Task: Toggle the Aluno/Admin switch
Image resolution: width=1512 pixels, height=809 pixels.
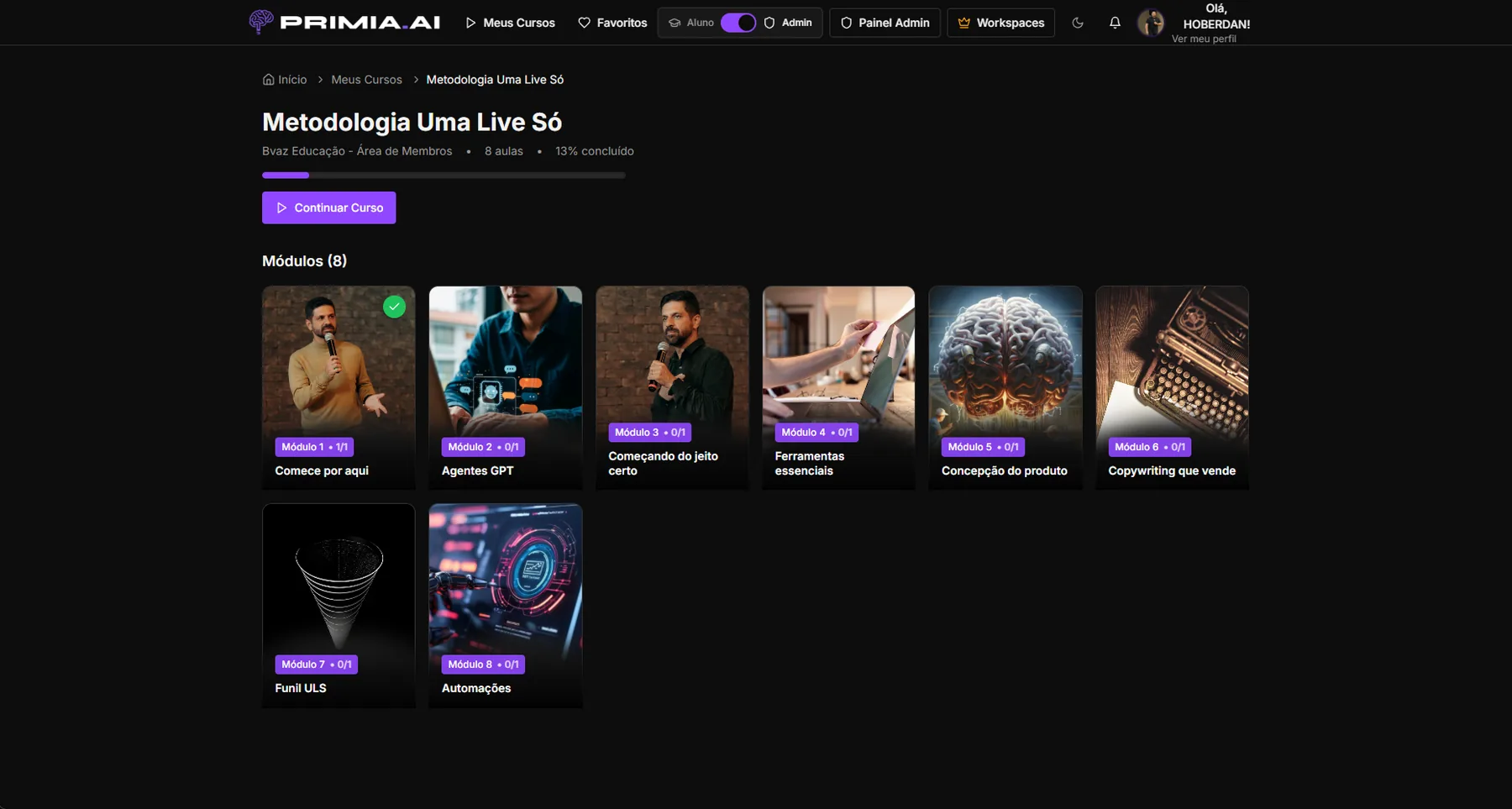Action: tap(738, 23)
